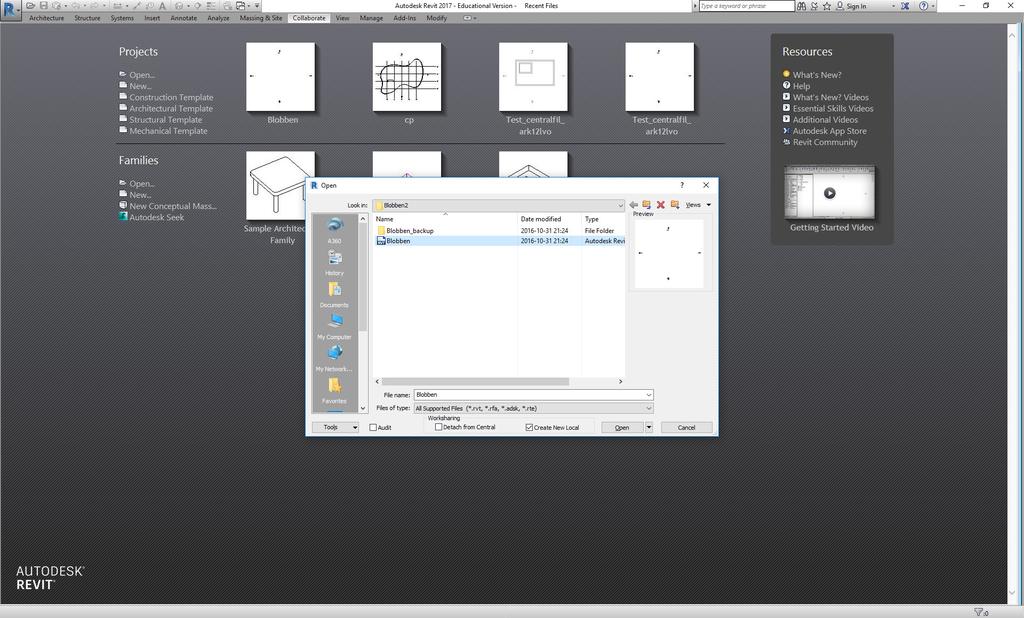This screenshot has width=1024, height=618.
Task: Click the Open button in the dialog
Action: point(622,427)
